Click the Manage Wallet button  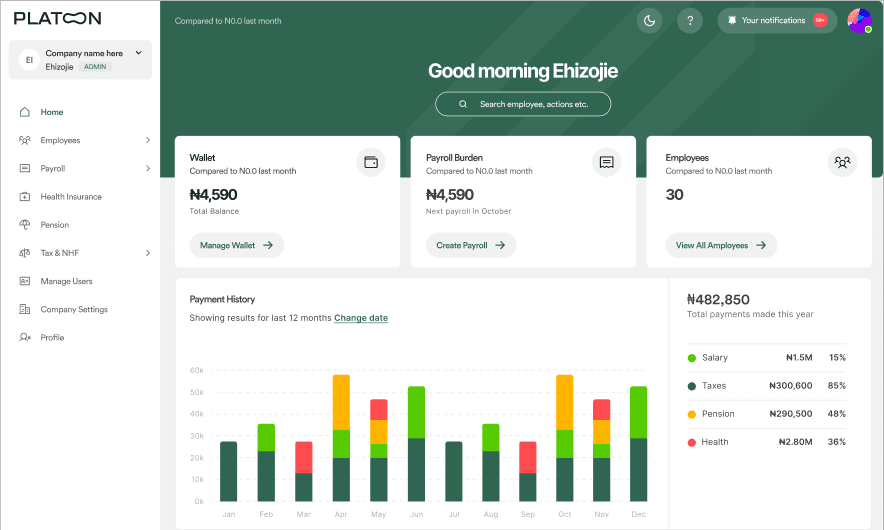click(237, 245)
